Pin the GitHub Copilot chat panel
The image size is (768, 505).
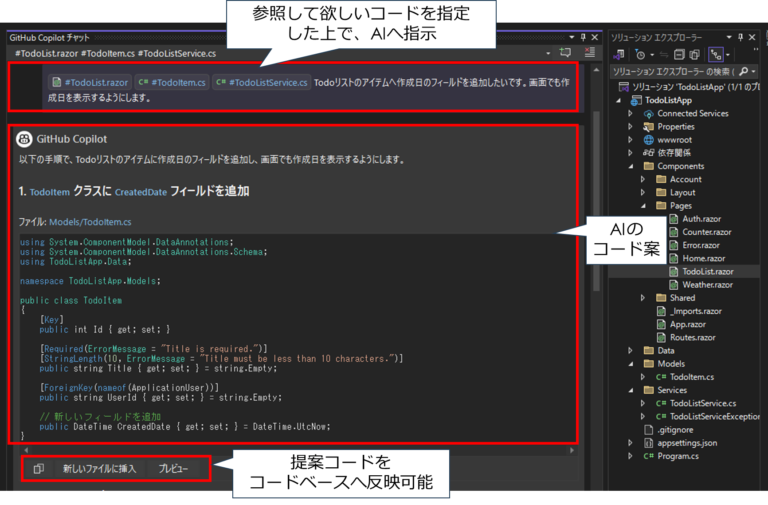point(583,37)
